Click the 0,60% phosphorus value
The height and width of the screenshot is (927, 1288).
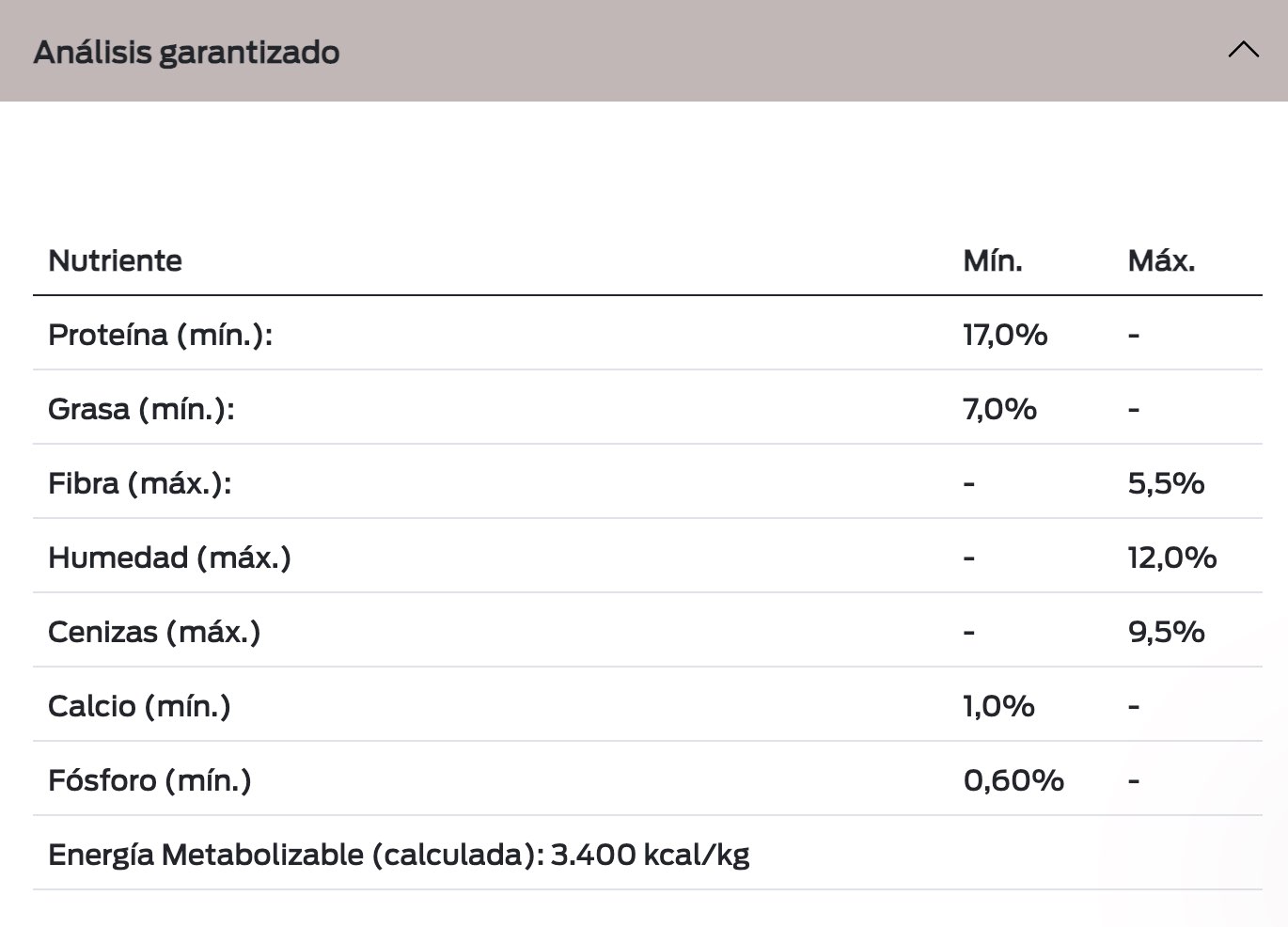1013,780
